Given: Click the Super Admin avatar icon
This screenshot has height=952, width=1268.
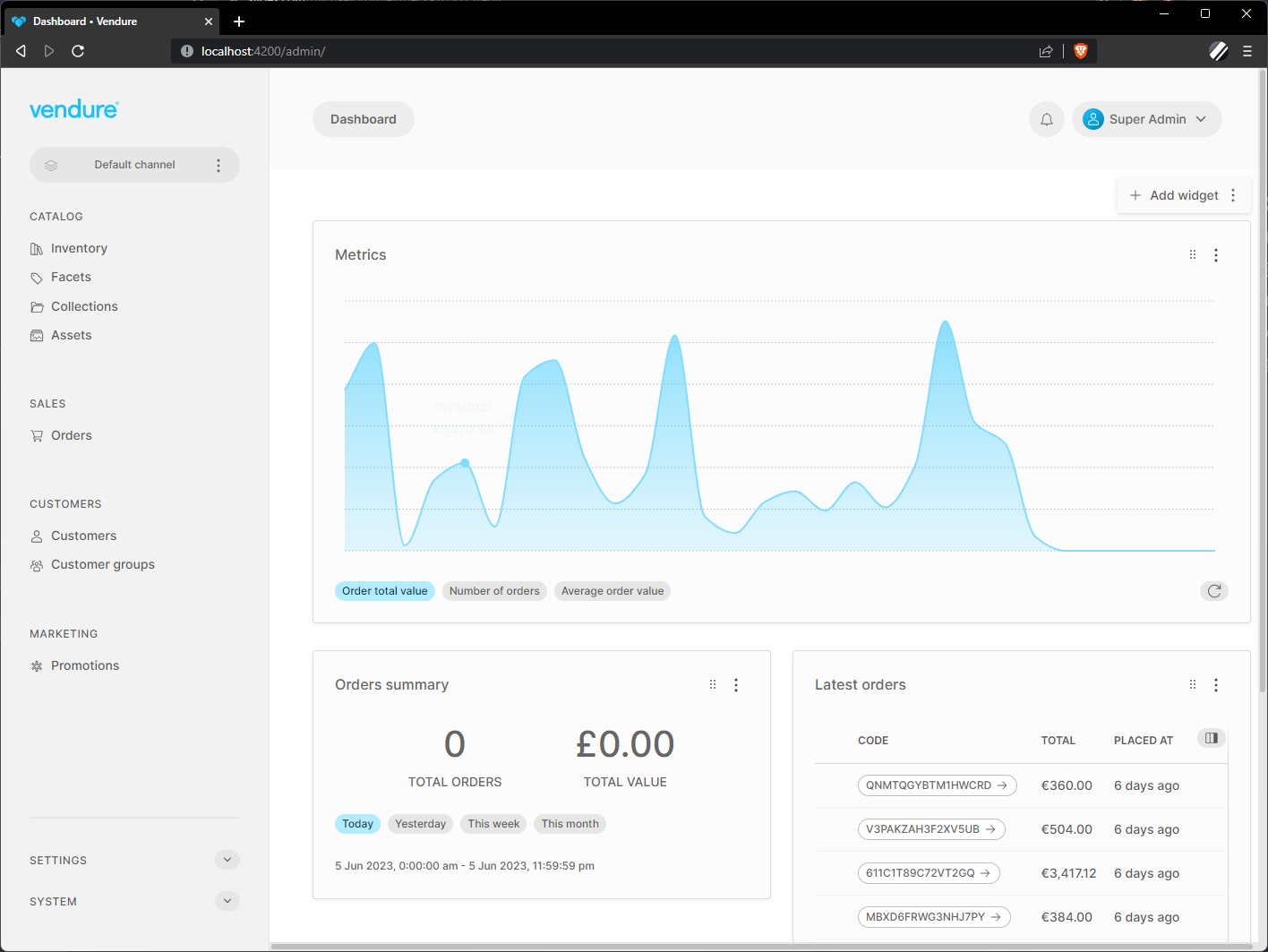Looking at the screenshot, I should [1093, 119].
